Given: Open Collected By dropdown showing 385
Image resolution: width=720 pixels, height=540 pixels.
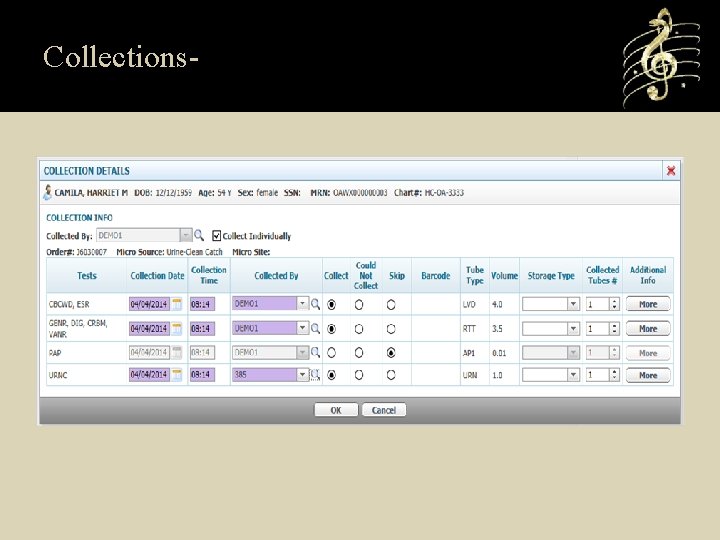Looking at the screenshot, I should (x=302, y=375).
